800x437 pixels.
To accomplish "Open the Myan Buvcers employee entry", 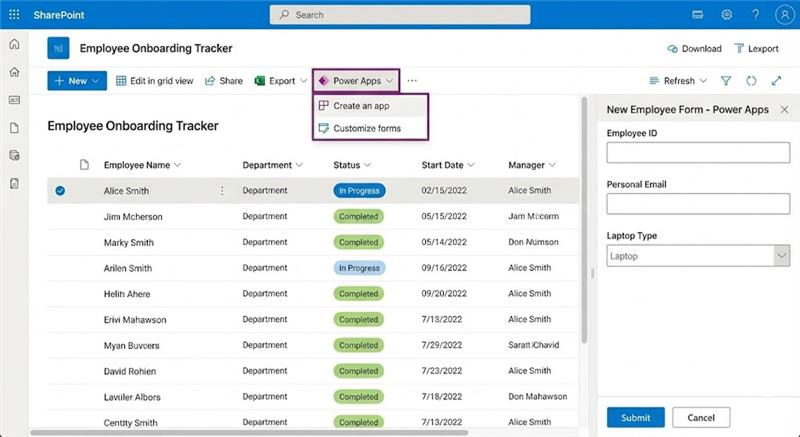I will 132,345.
